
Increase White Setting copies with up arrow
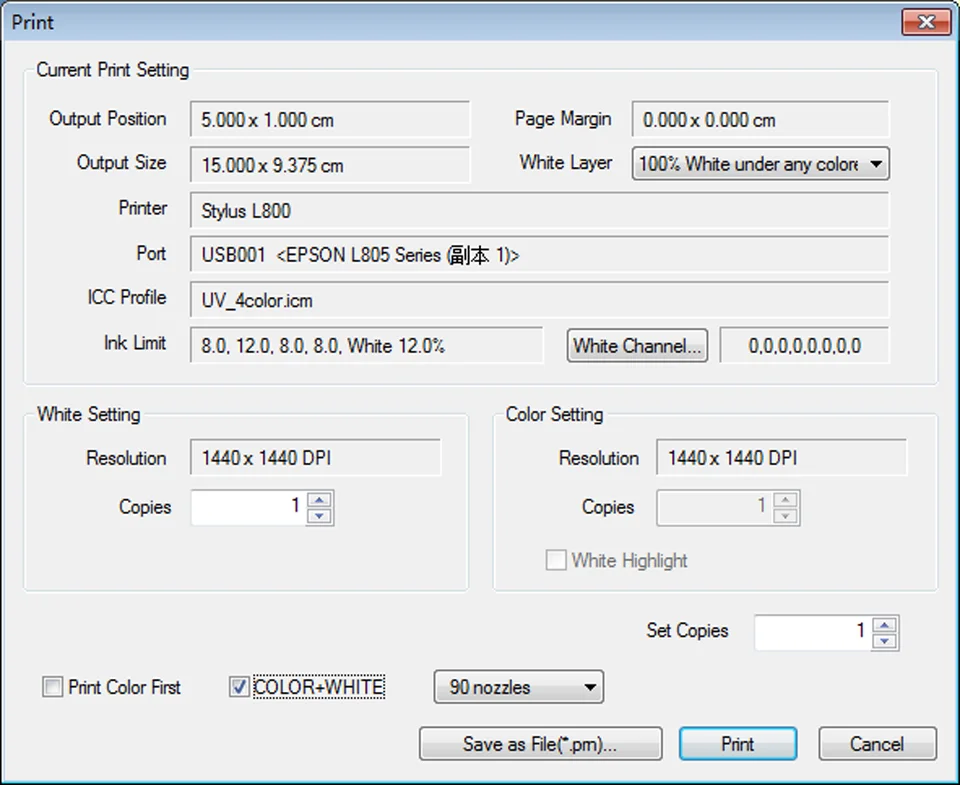tap(319, 500)
